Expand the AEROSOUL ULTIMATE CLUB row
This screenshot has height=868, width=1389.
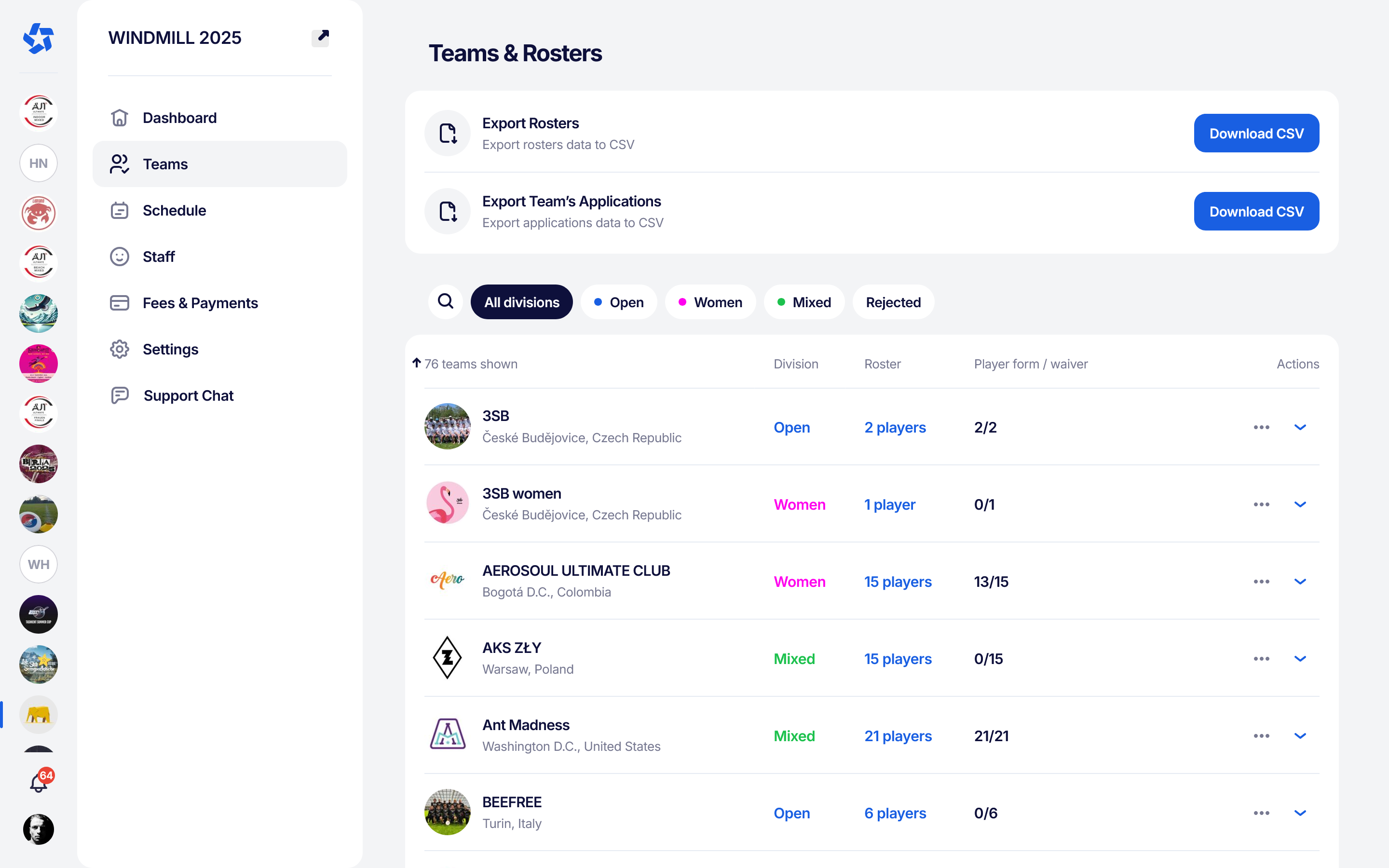tap(1300, 582)
